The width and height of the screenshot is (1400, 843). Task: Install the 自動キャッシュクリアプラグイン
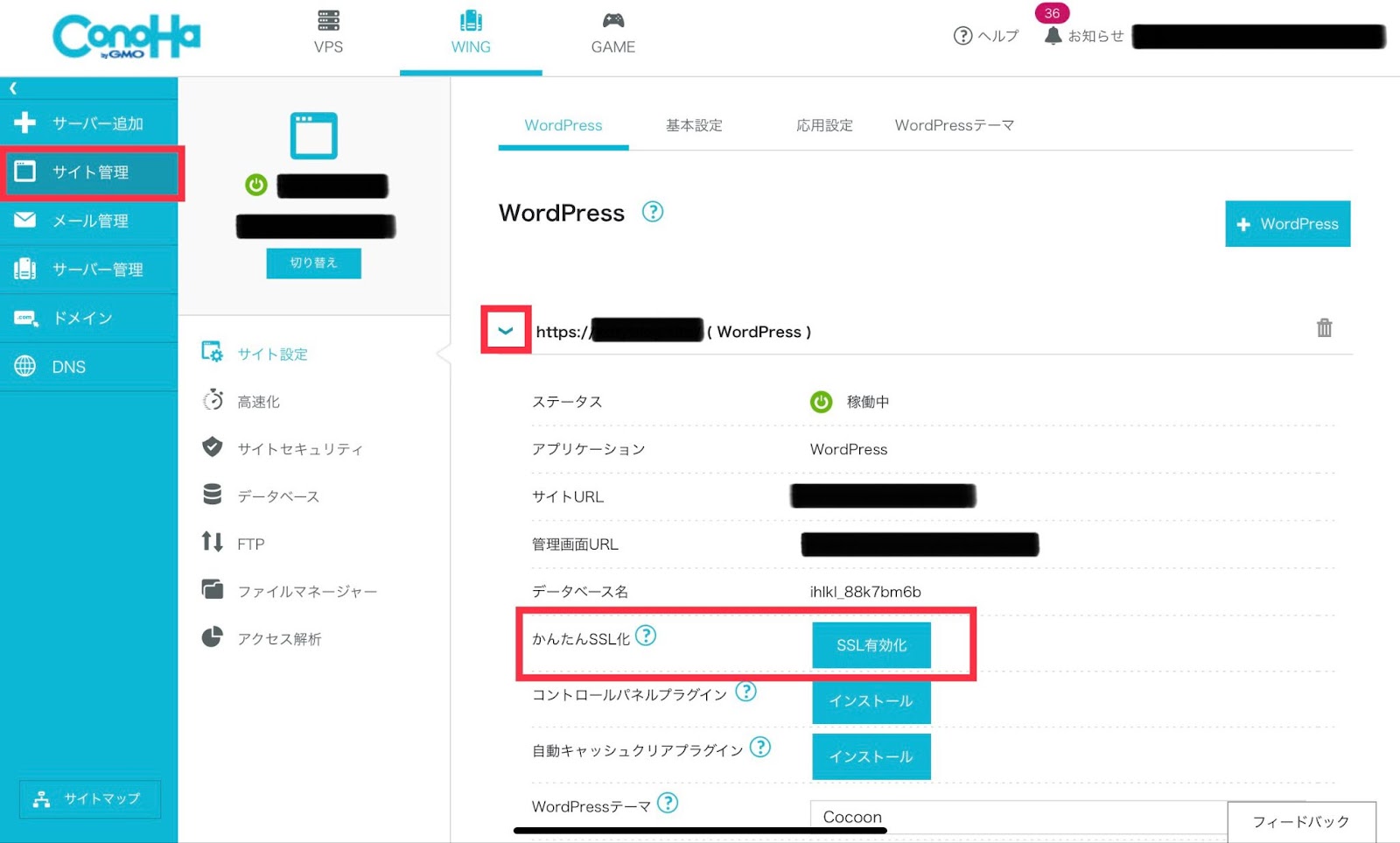pyautogui.click(x=871, y=756)
